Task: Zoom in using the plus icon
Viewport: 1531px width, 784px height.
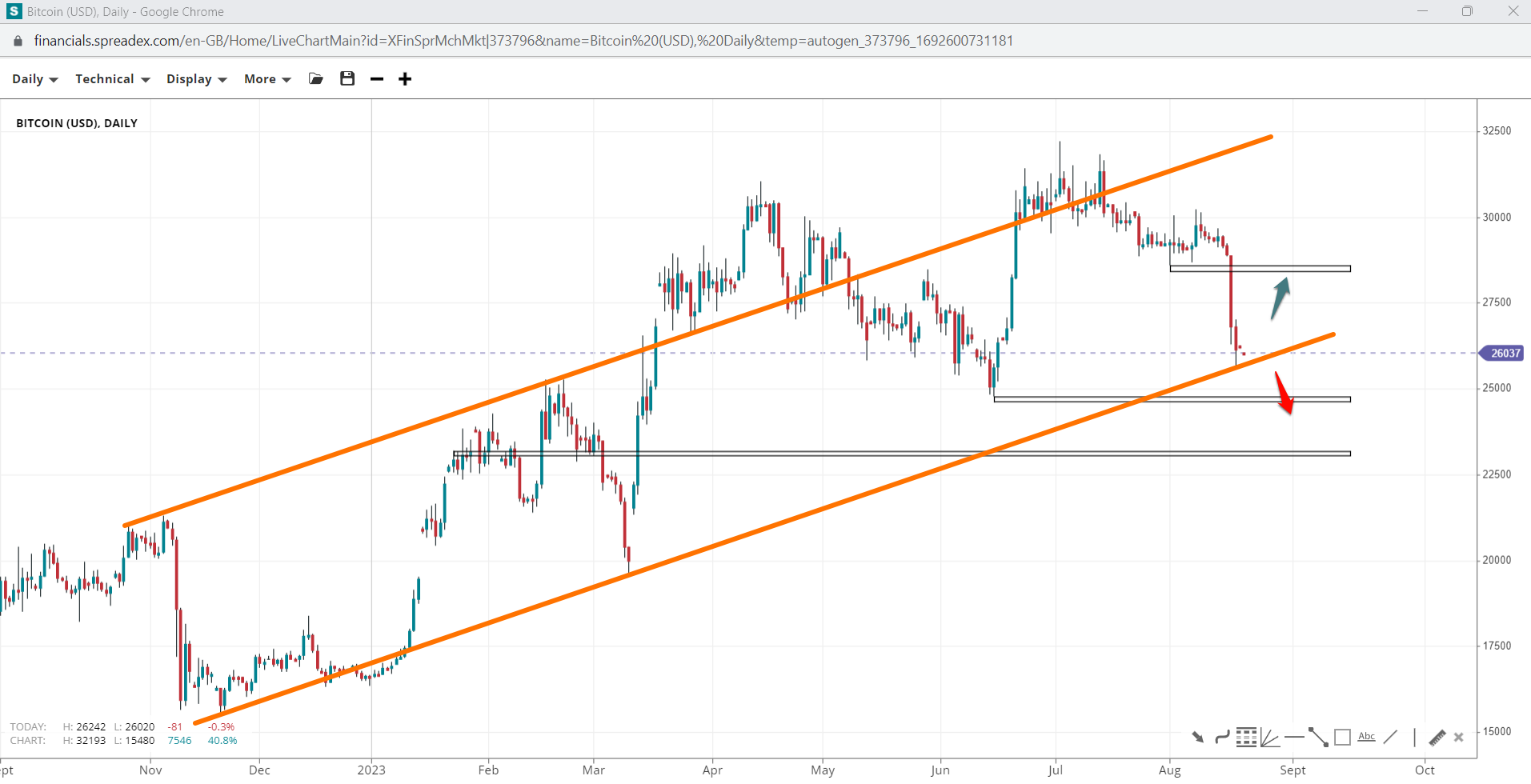Action: [405, 78]
